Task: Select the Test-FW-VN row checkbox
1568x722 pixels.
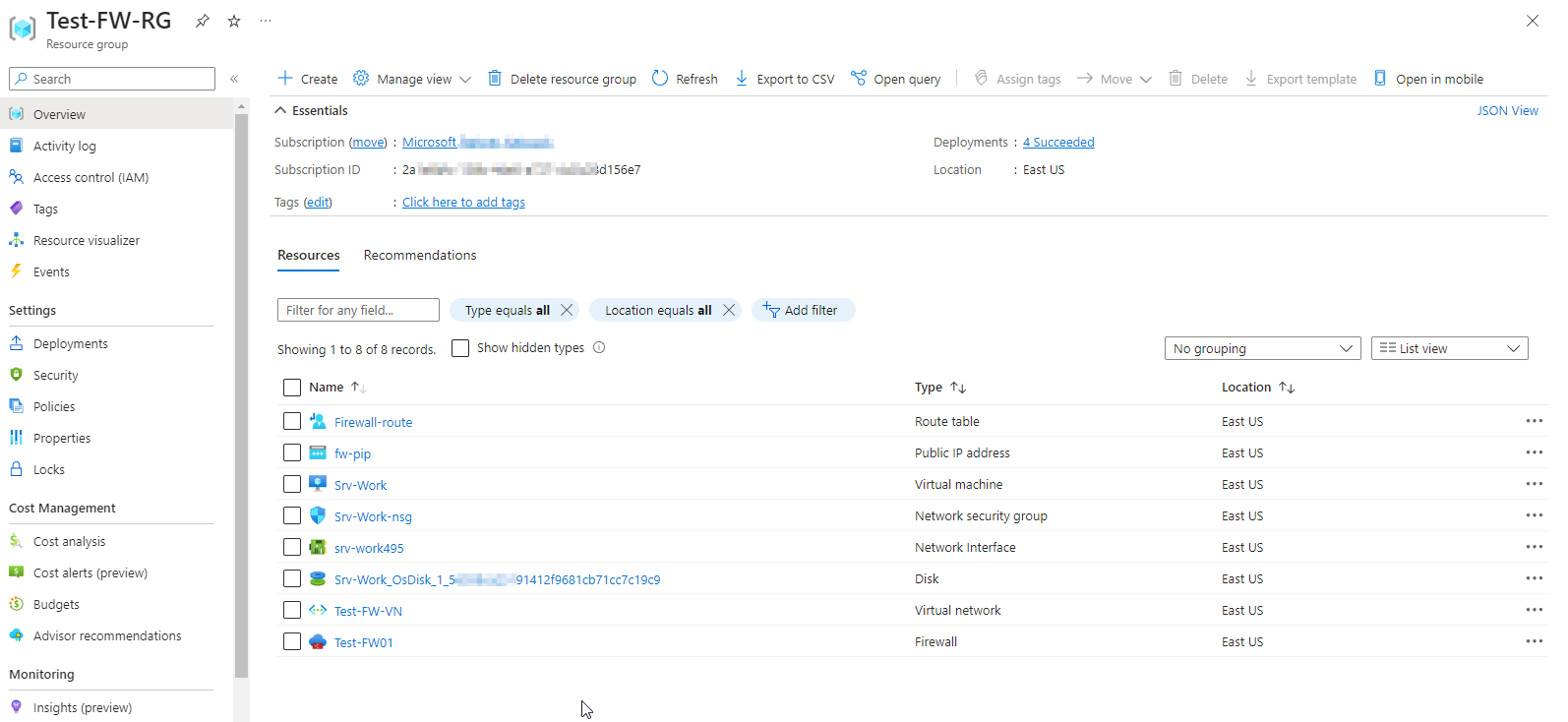Action: (x=292, y=610)
